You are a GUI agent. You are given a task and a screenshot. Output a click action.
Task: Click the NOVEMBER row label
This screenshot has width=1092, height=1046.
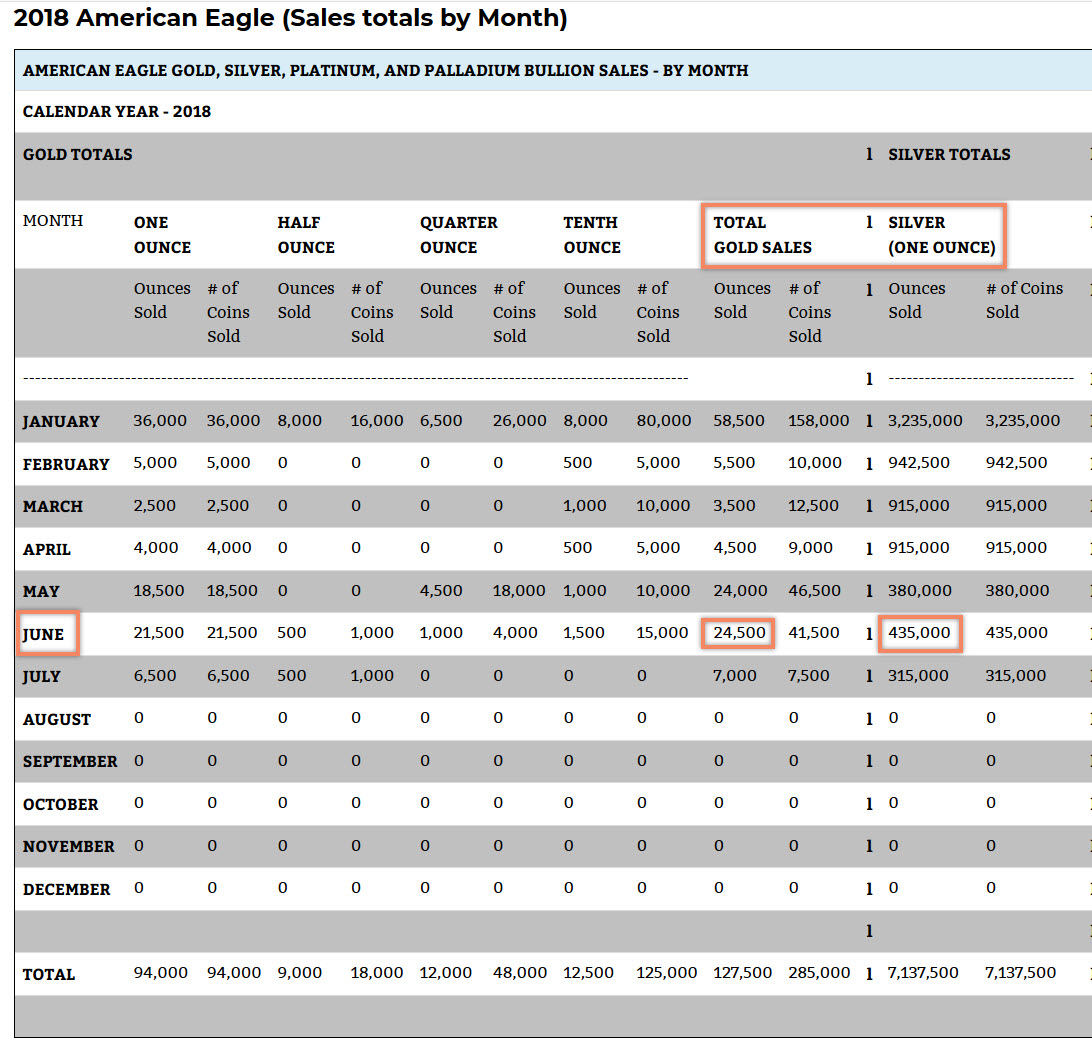point(68,847)
